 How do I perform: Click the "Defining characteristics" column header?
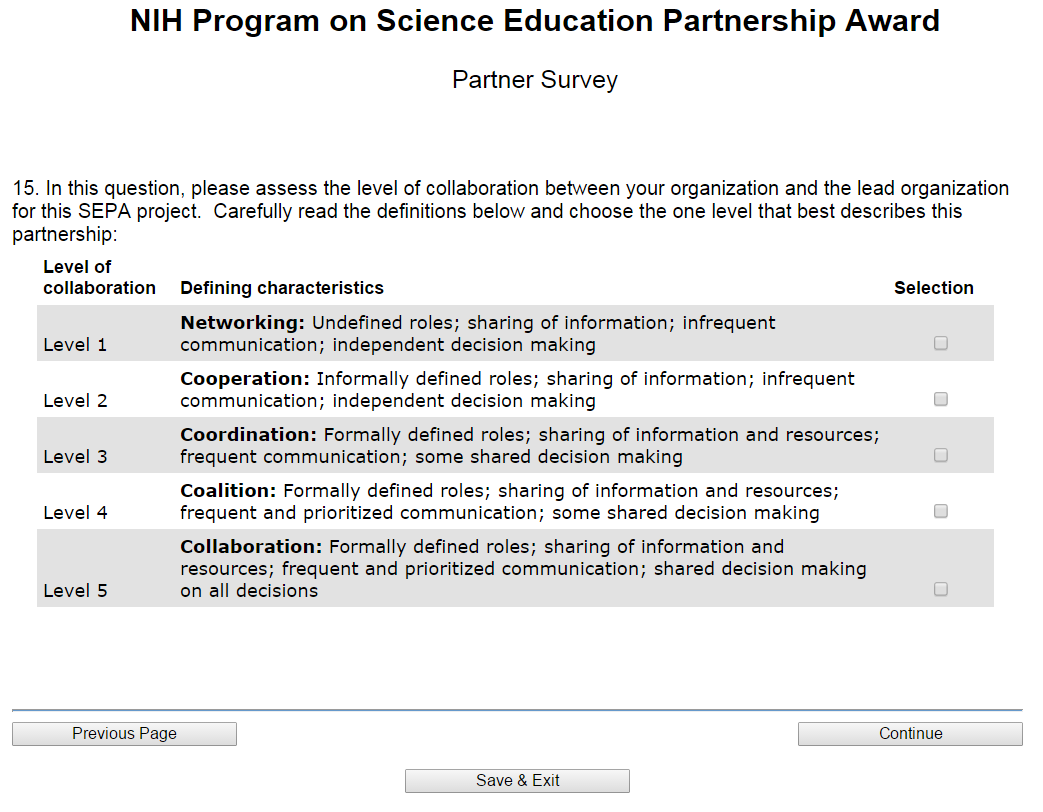tap(282, 288)
